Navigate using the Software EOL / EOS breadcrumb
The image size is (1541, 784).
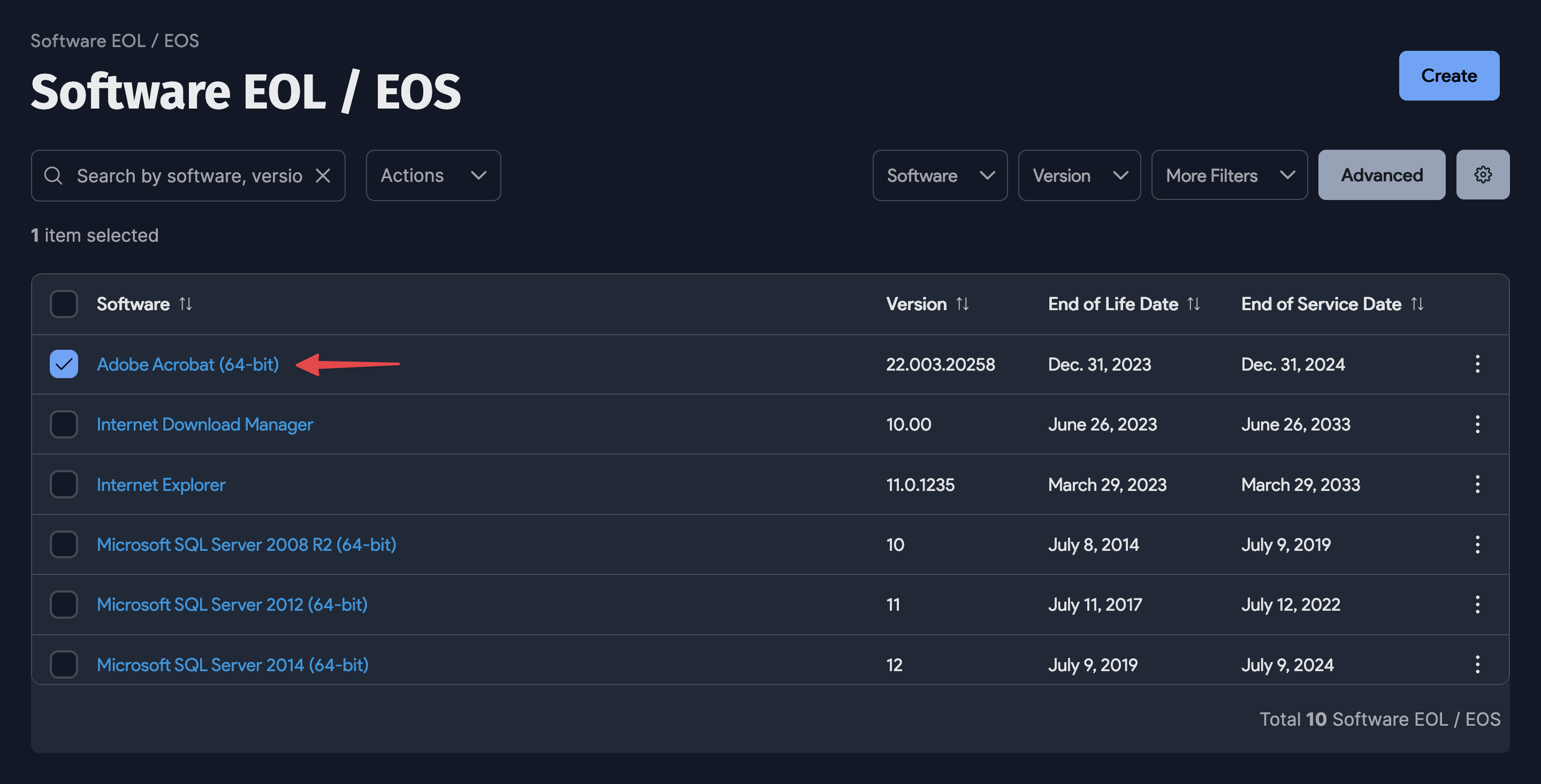click(x=115, y=41)
